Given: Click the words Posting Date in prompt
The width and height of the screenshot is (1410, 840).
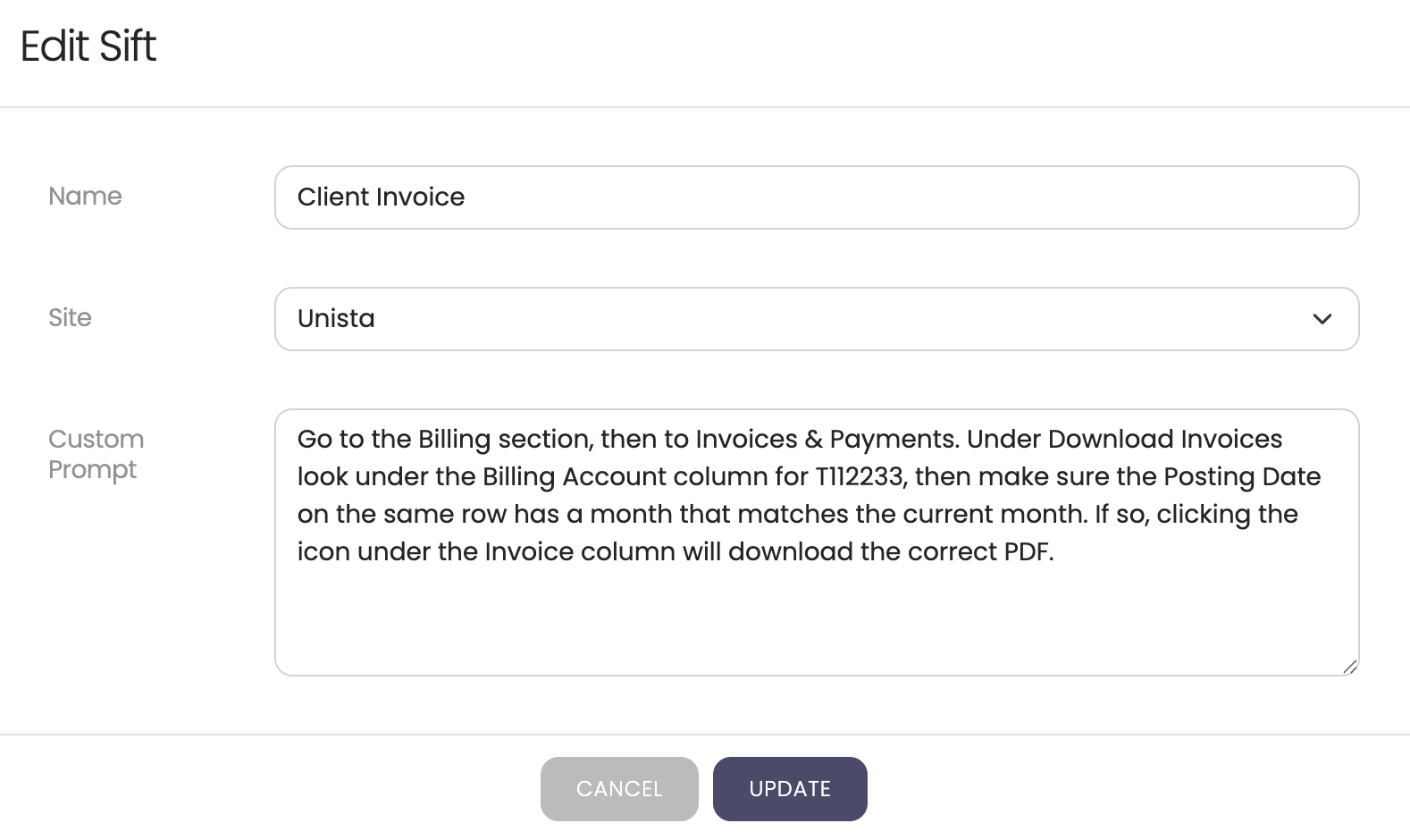Looking at the screenshot, I should (x=1242, y=477).
